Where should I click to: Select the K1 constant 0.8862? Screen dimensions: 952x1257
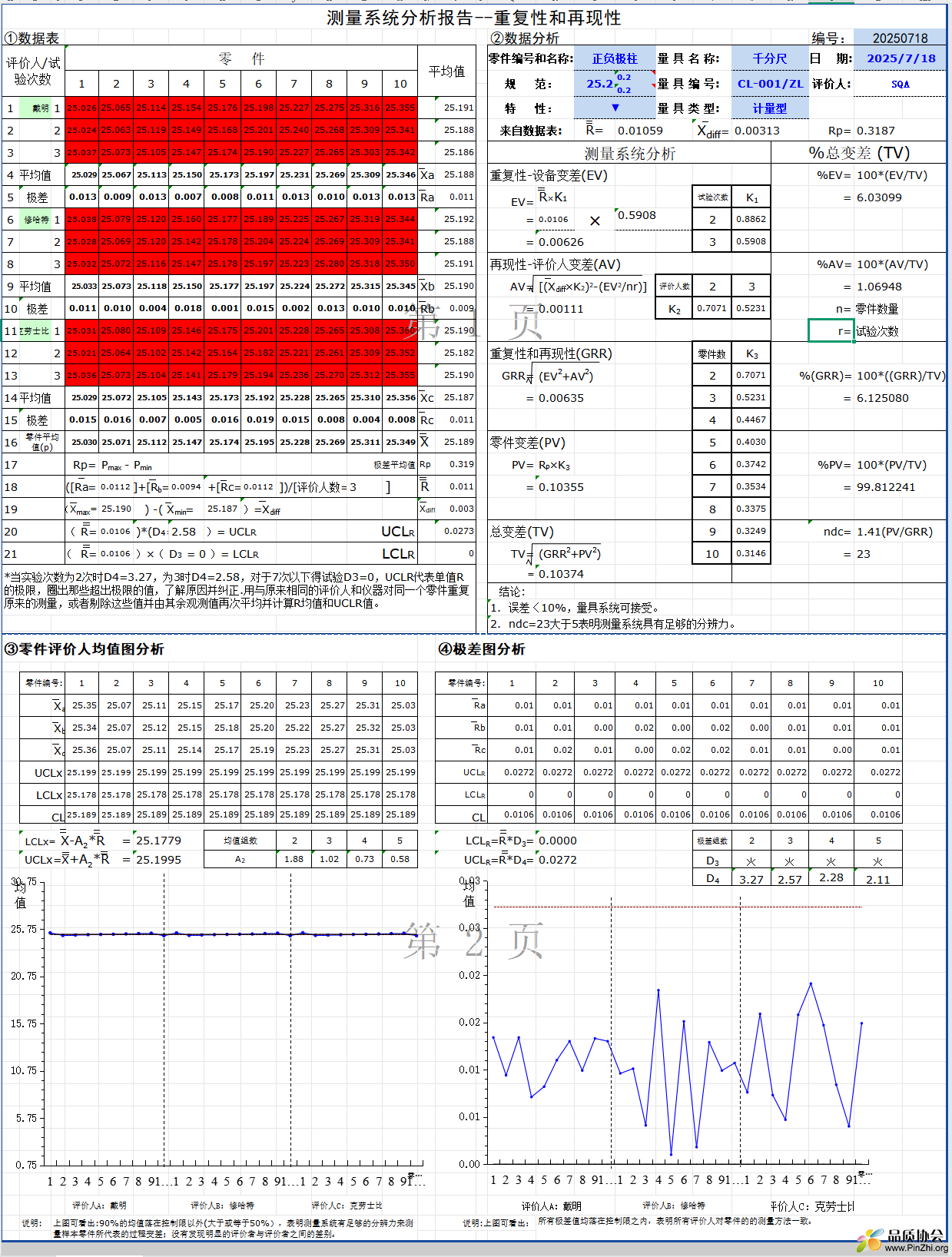751,220
